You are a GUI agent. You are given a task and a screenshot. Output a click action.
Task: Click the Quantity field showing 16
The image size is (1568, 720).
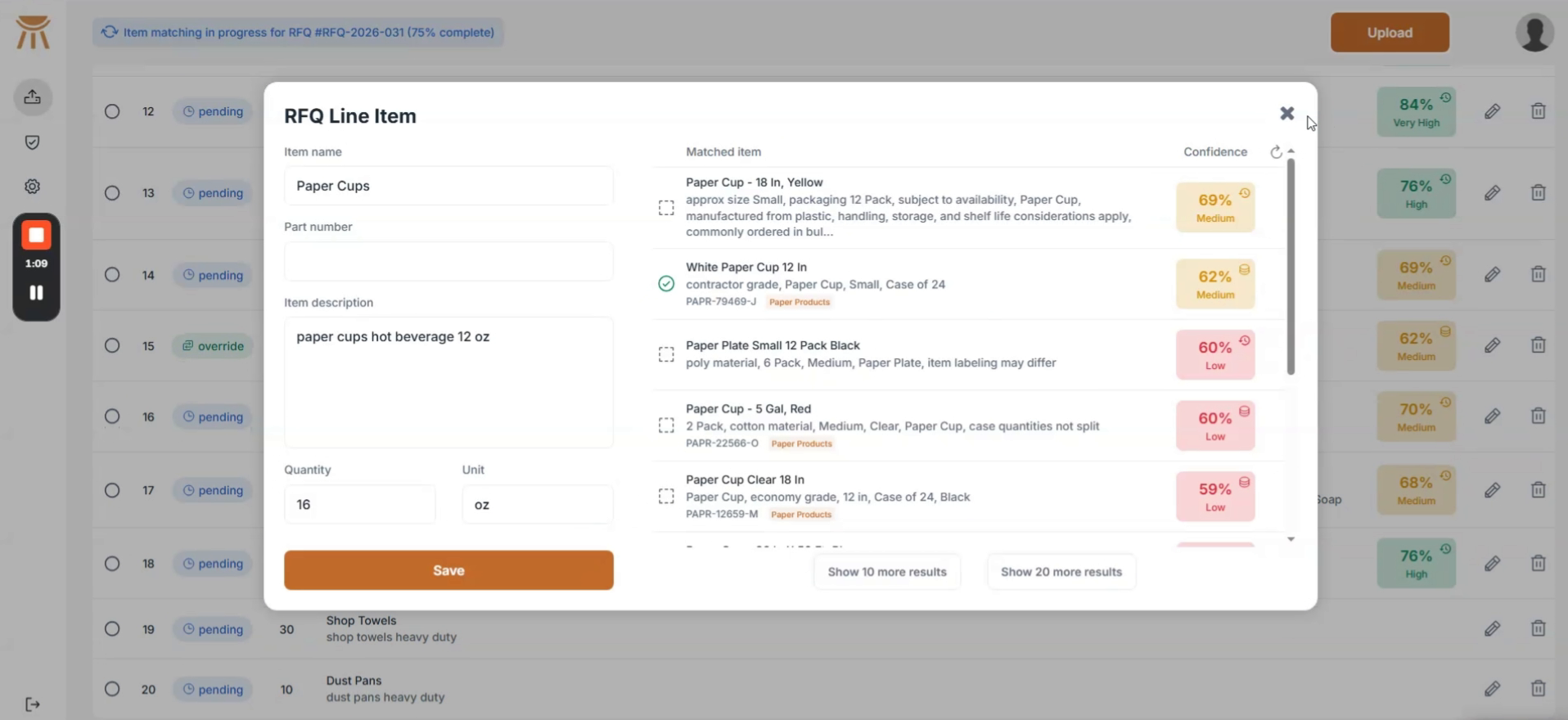coord(359,504)
